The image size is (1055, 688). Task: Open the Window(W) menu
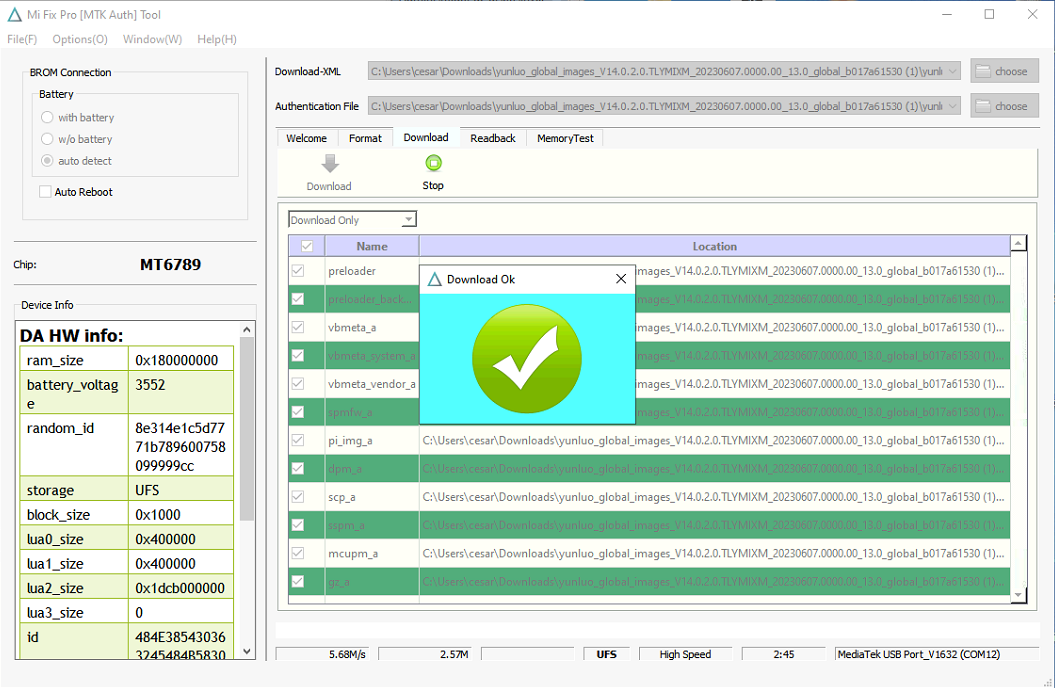153,39
